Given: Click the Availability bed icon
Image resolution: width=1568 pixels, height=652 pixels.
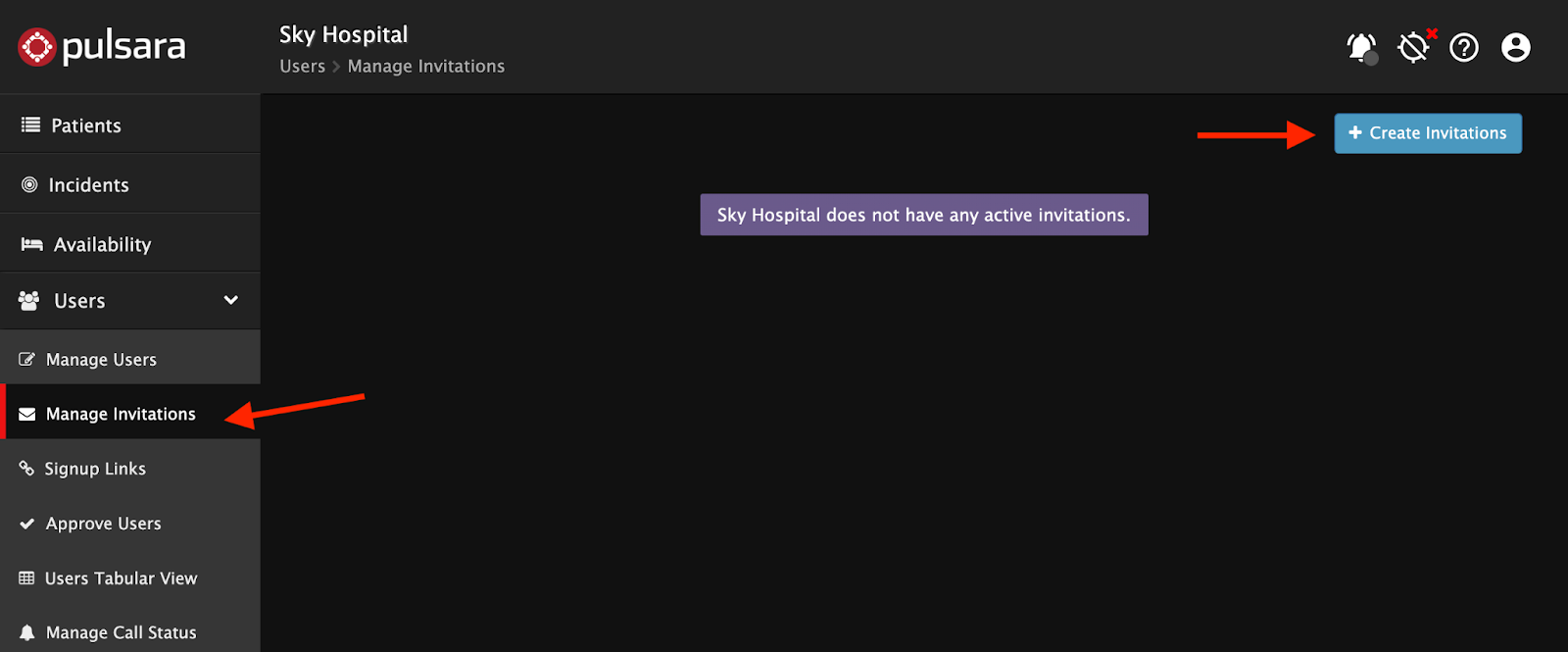Looking at the screenshot, I should (31, 245).
